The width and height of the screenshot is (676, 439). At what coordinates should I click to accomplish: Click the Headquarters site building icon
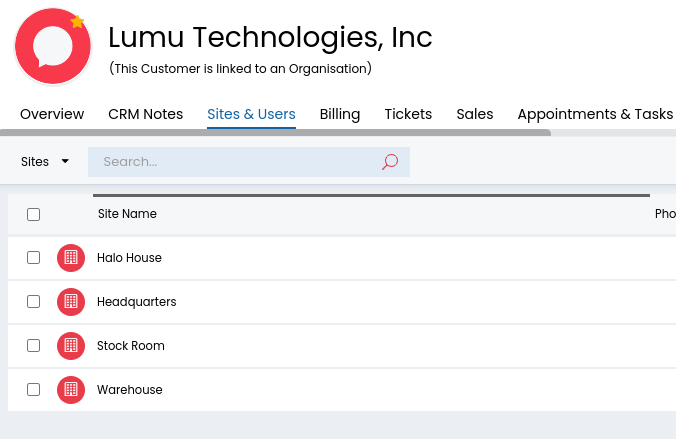coord(70,302)
